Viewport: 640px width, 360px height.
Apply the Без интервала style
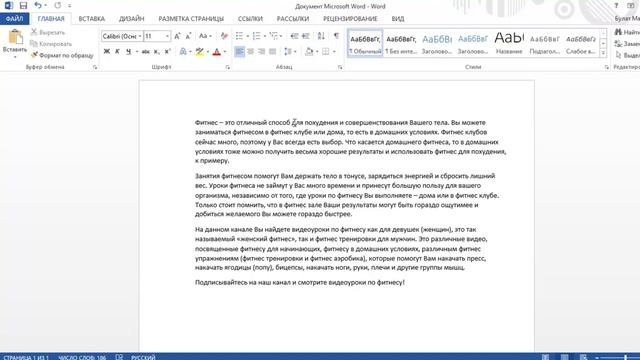point(401,43)
